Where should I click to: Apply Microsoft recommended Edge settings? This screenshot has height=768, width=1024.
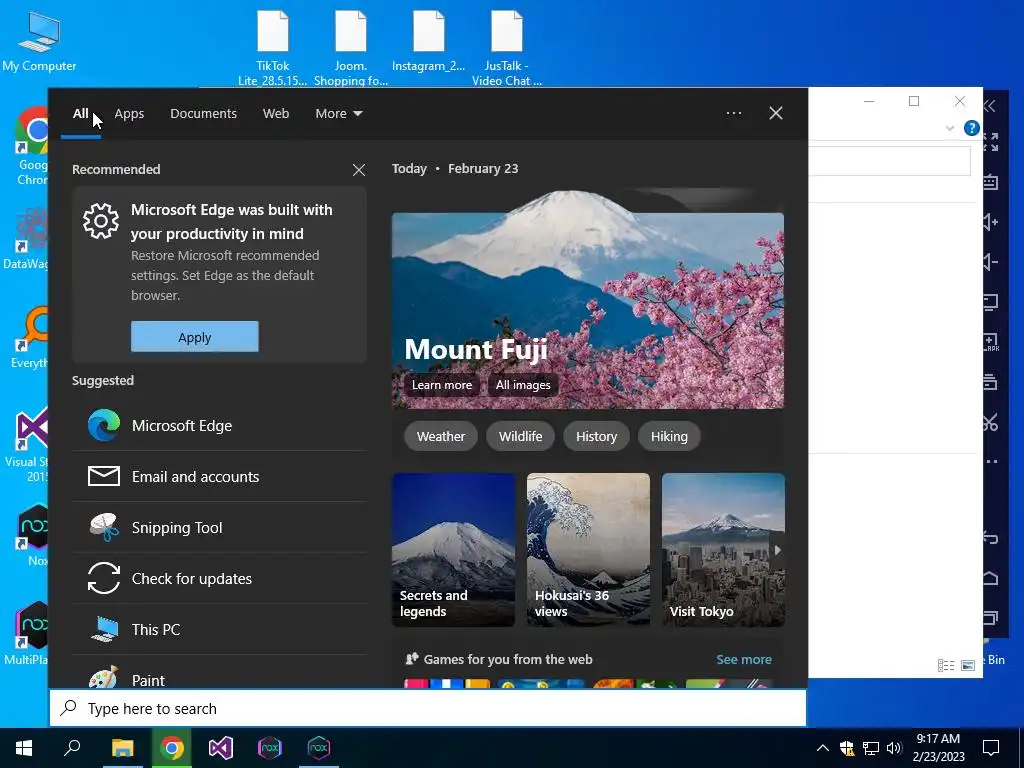pyautogui.click(x=195, y=337)
